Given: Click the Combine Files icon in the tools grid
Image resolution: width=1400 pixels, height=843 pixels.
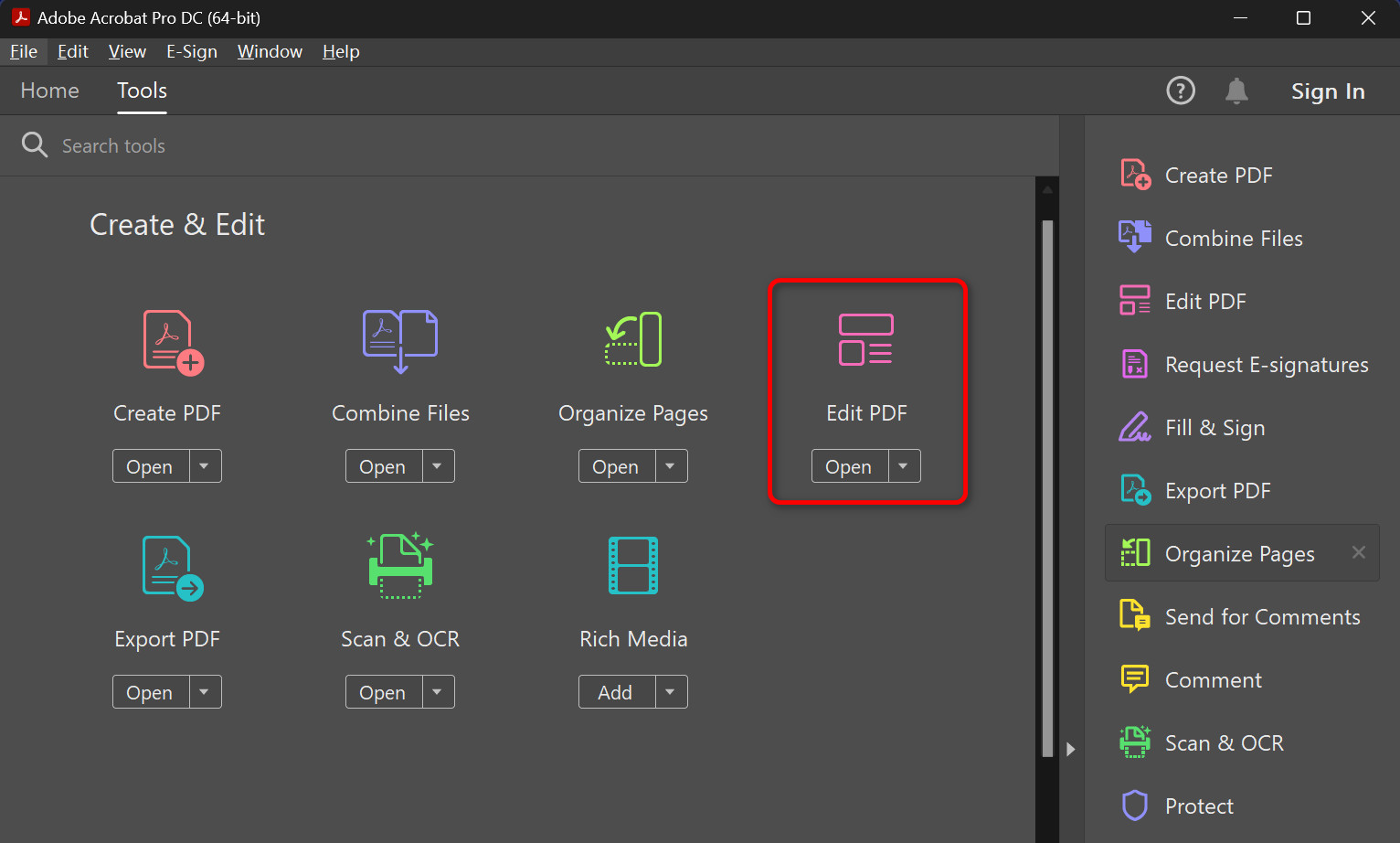Looking at the screenshot, I should point(400,342).
